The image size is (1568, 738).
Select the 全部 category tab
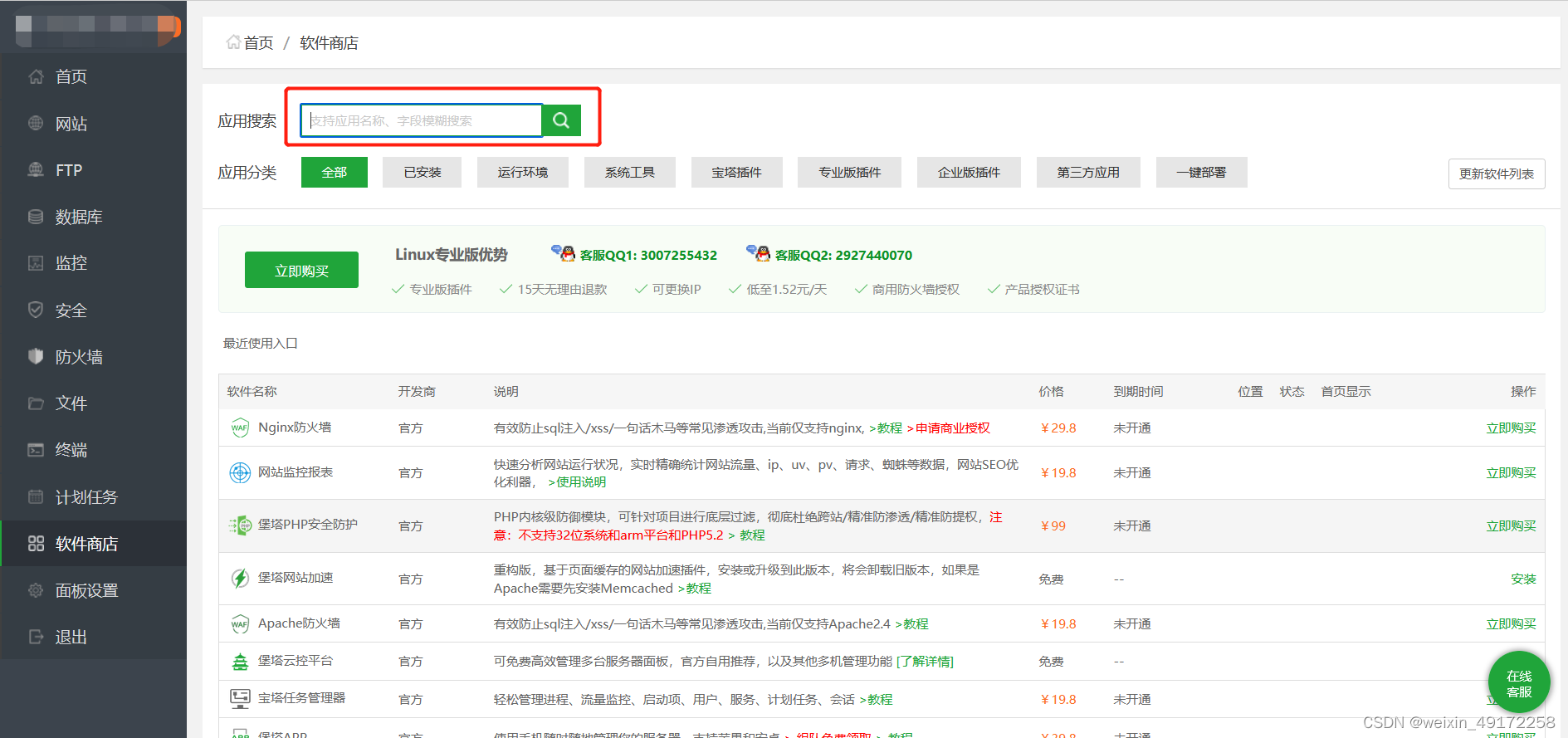tap(335, 173)
